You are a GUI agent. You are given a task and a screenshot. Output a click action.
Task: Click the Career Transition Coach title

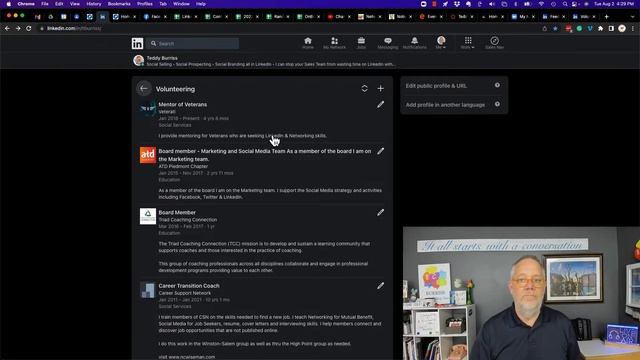click(189, 286)
